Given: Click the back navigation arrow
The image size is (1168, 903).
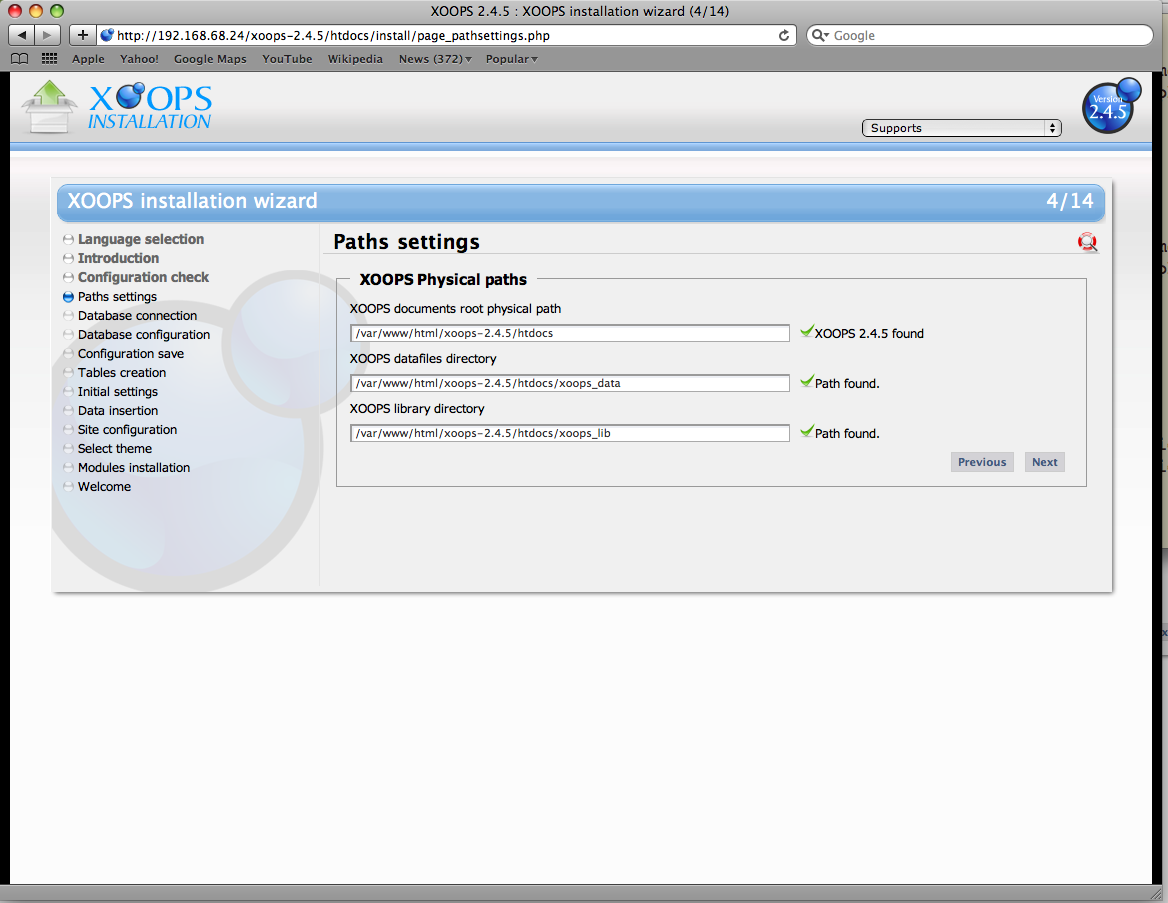Looking at the screenshot, I should [21, 35].
